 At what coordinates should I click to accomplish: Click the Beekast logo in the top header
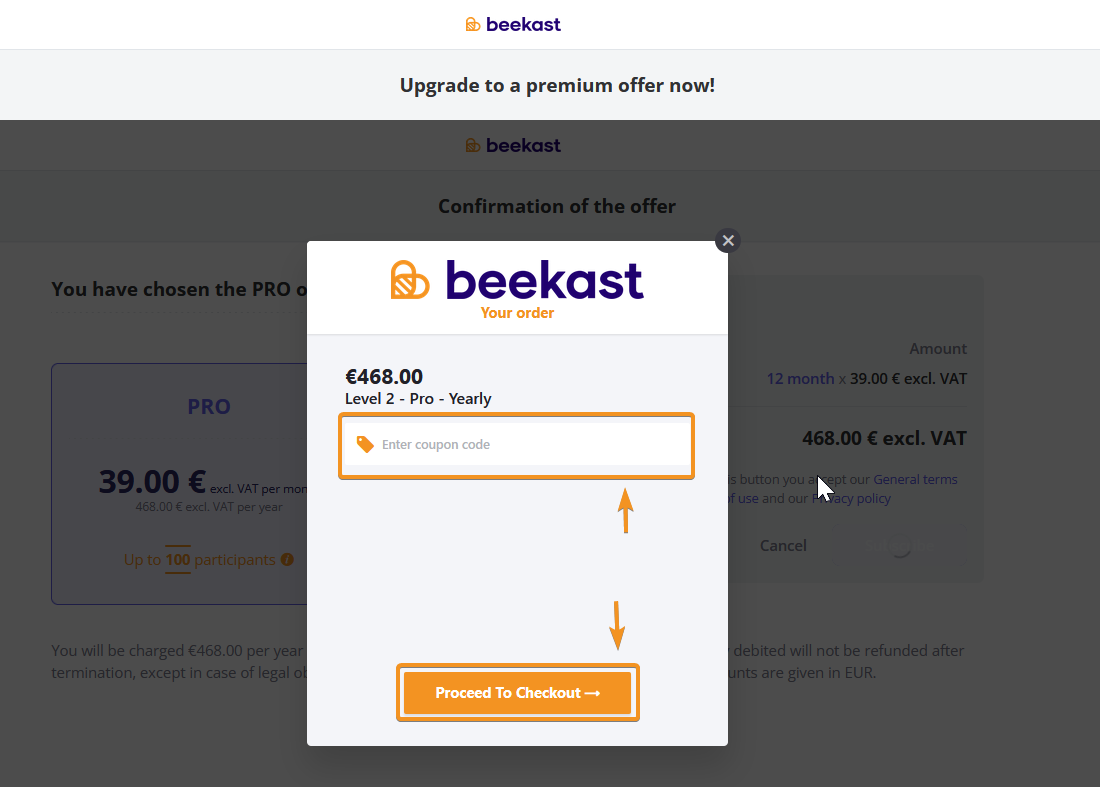[513, 24]
